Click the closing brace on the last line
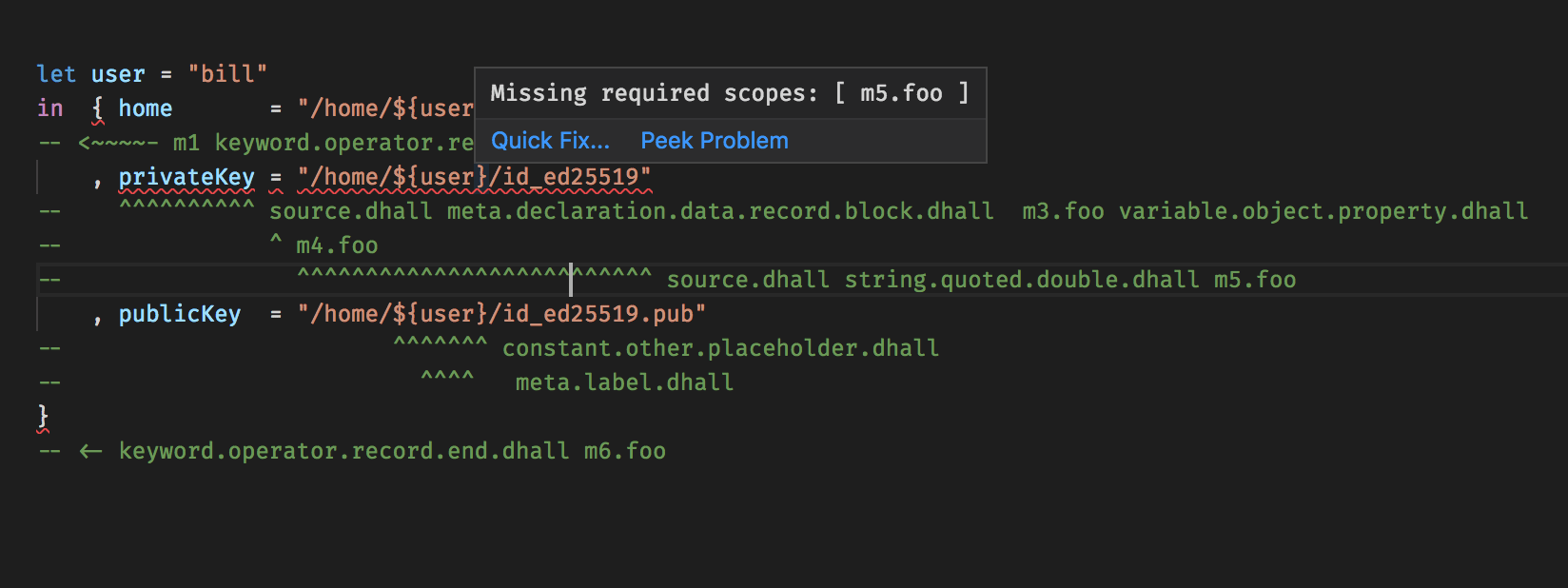Screen dimensions: 1568x588 click(x=42, y=416)
